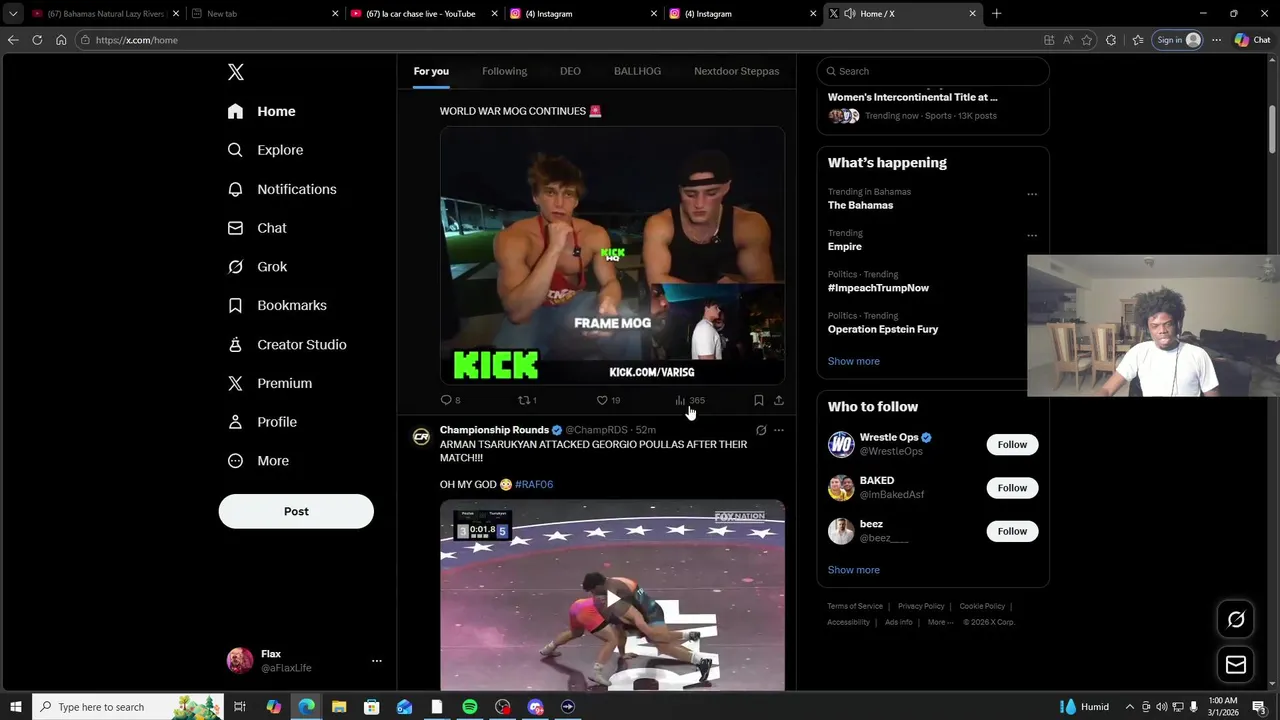Follow beez account

click(x=1012, y=531)
